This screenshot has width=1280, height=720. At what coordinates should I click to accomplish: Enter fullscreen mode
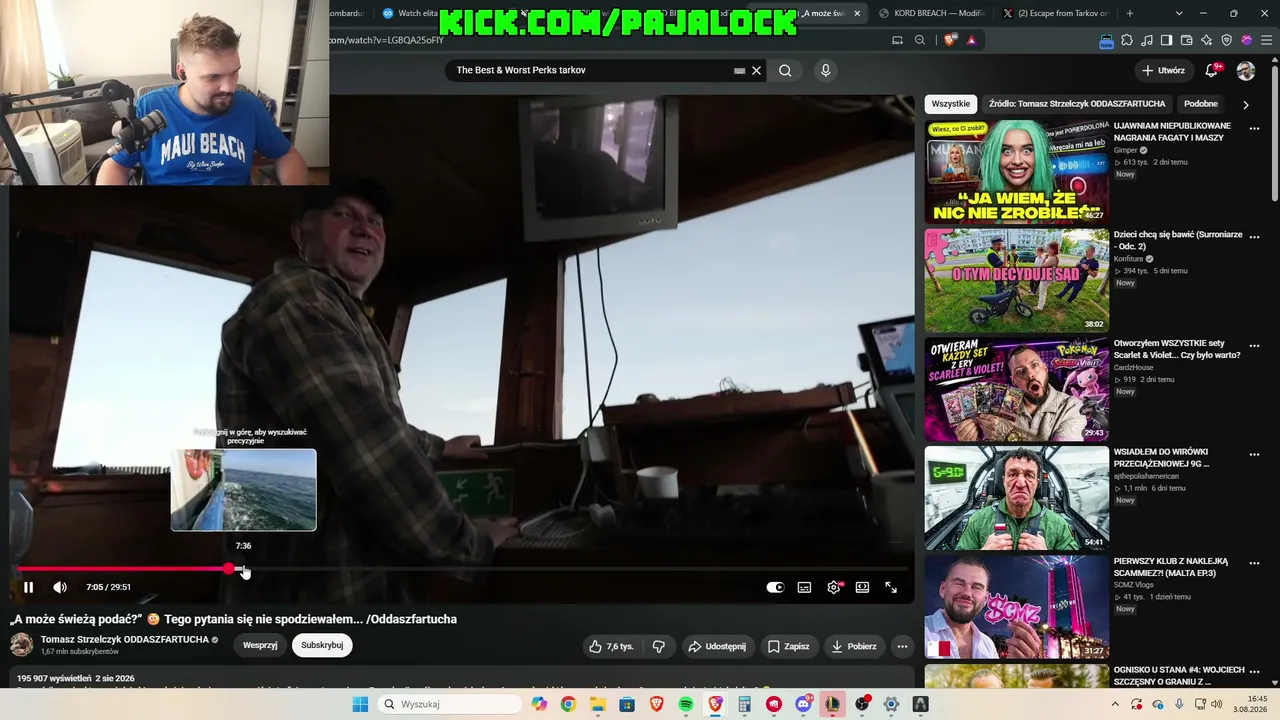click(891, 587)
